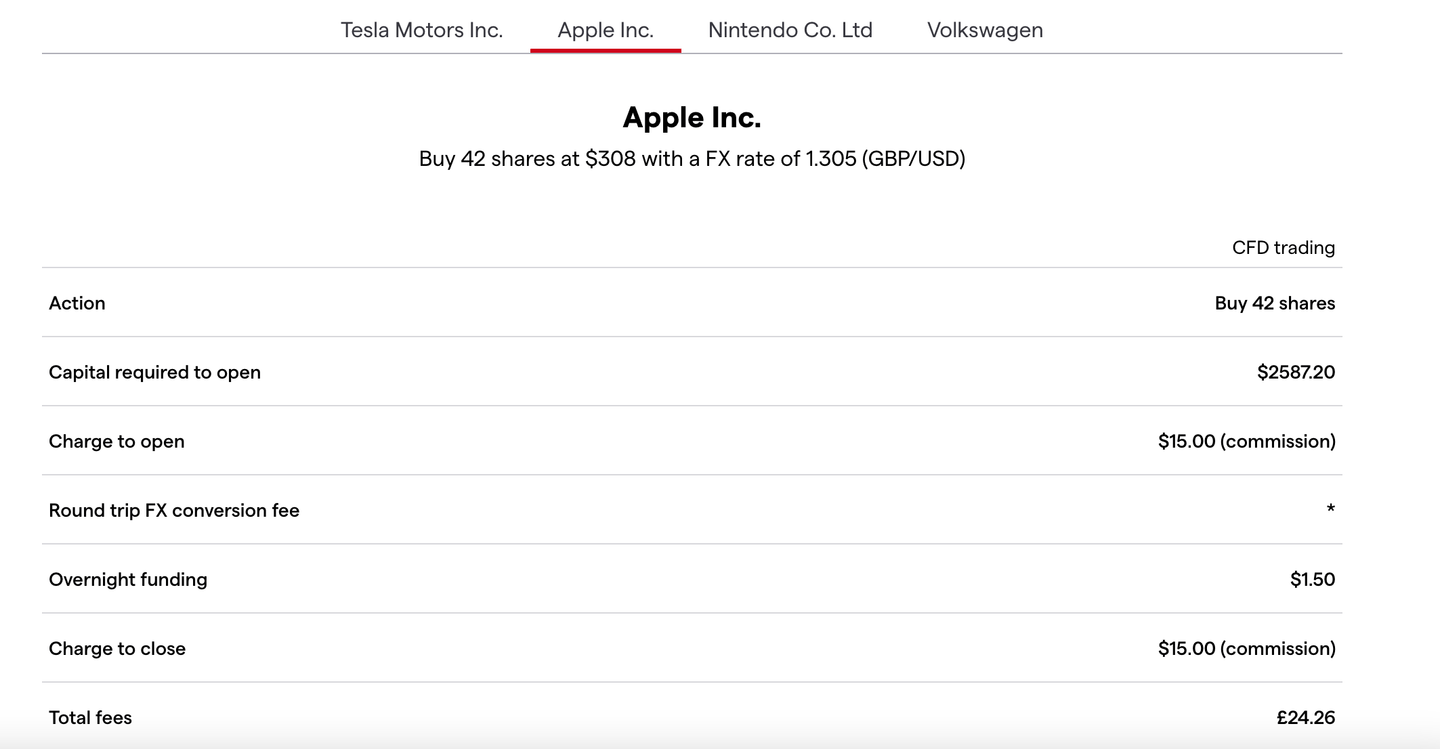Show the Volkswagen tab
Screen dimensions: 1440x749
985,30
